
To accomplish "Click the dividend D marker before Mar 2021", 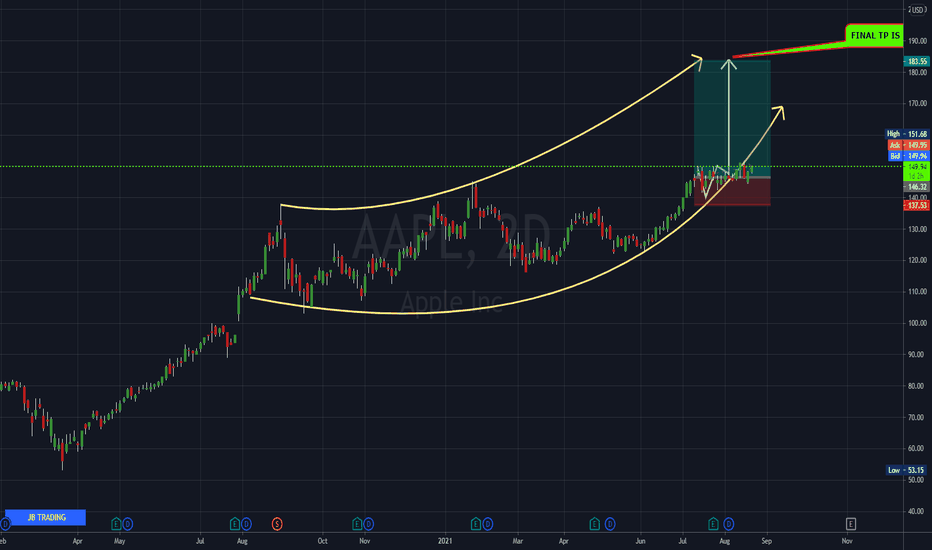I will (x=487, y=524).
